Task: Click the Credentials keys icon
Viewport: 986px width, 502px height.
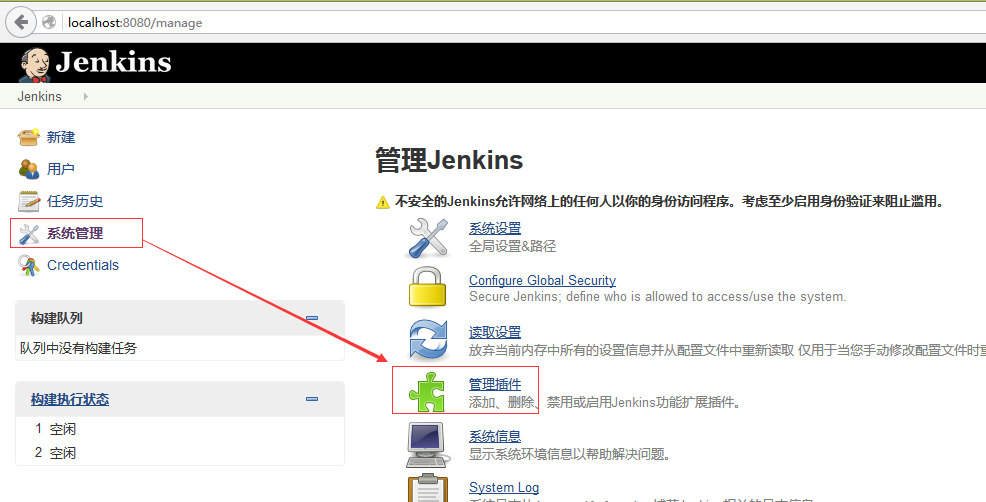Action: 29,265
